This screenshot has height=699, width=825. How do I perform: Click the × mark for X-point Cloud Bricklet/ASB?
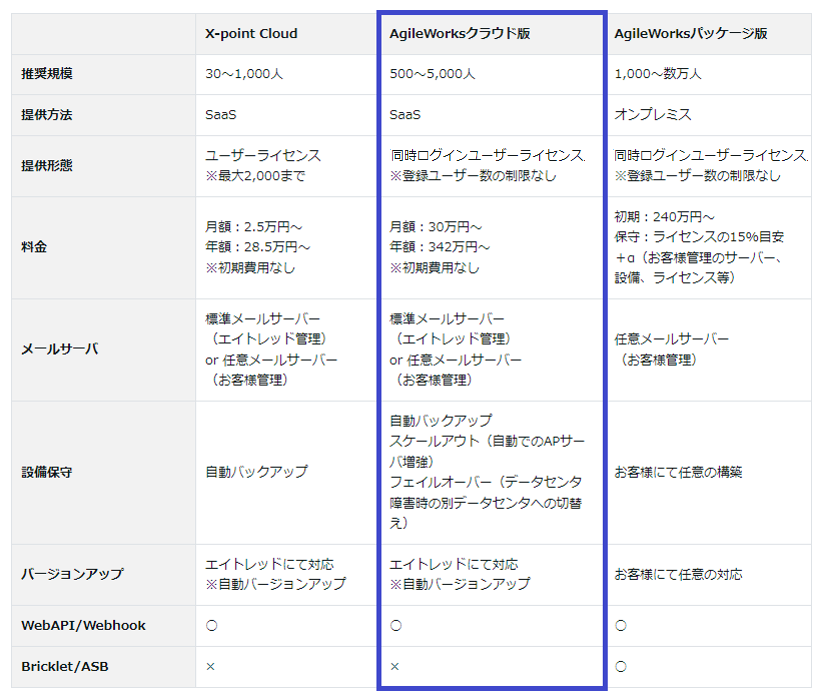click(x=210, y=666)
